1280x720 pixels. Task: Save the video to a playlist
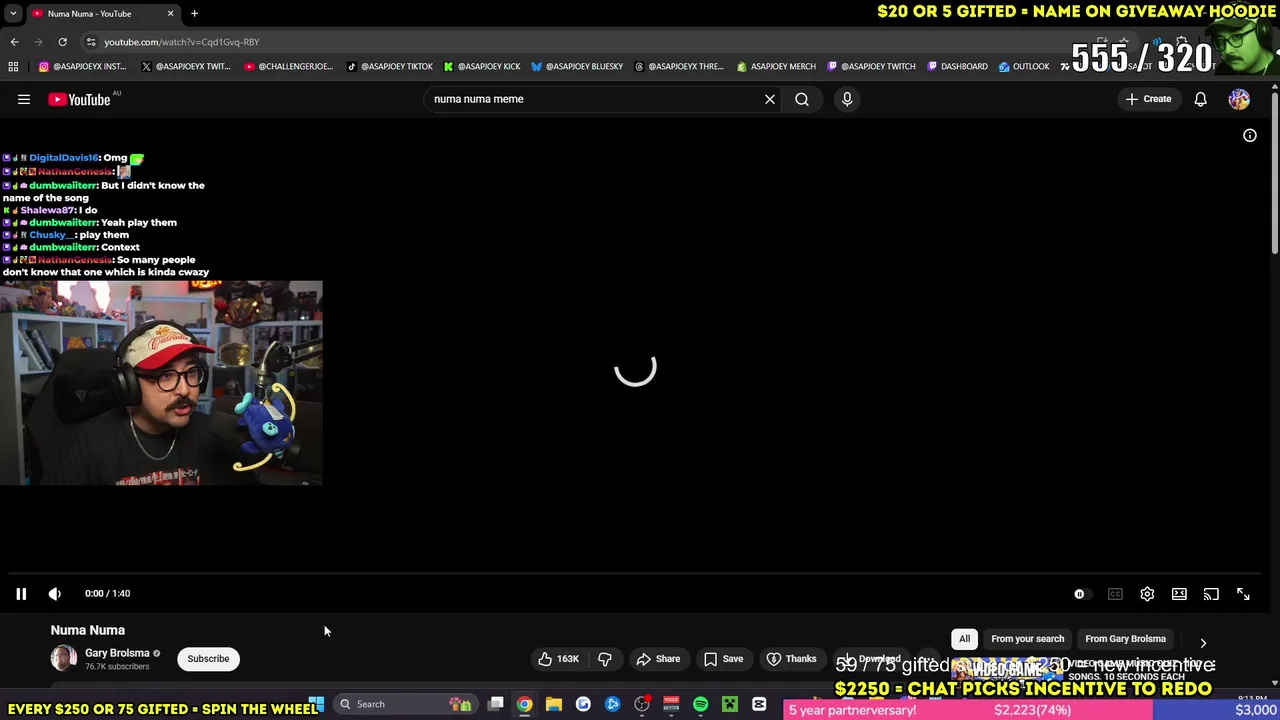[723, 659]
